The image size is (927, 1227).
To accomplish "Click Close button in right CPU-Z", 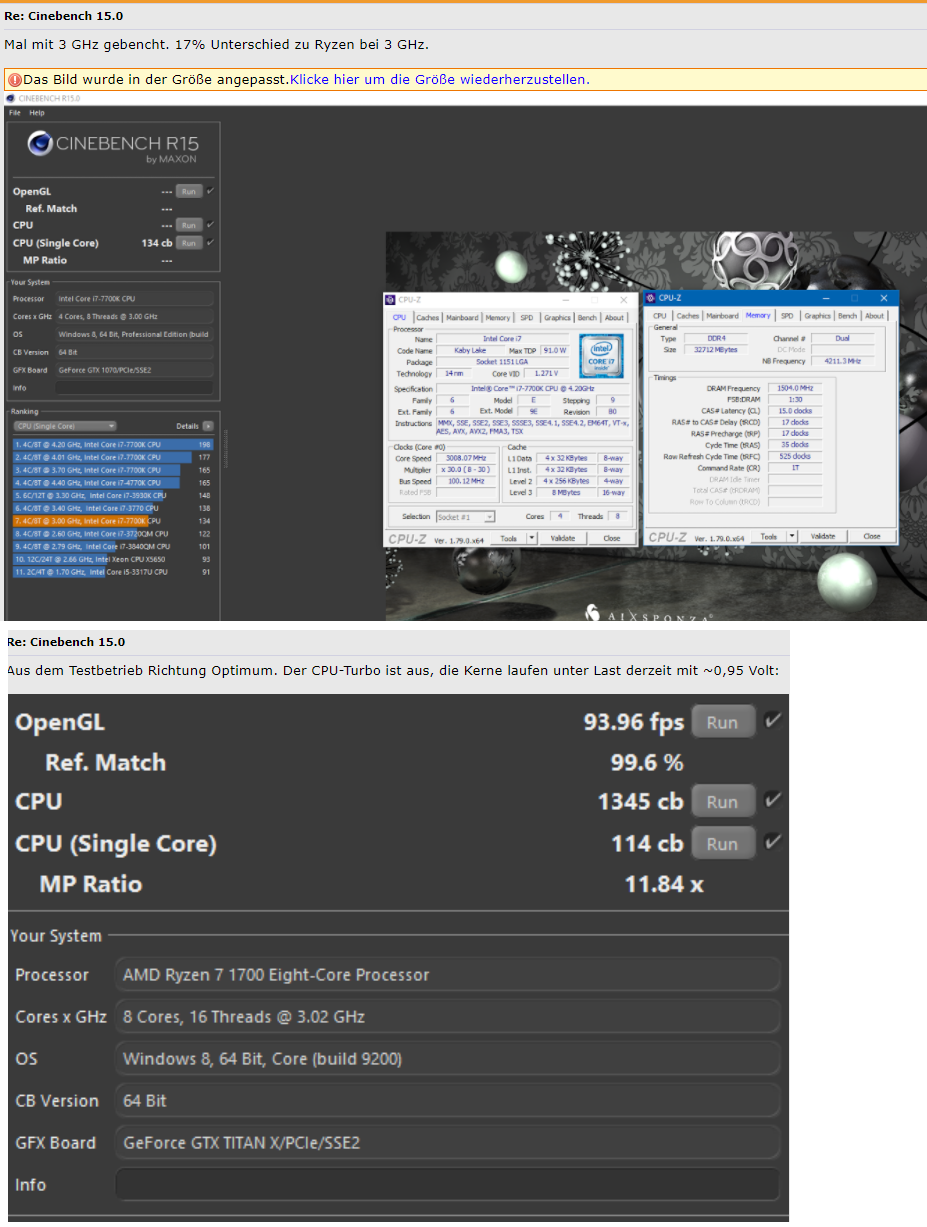I will 872,536.
